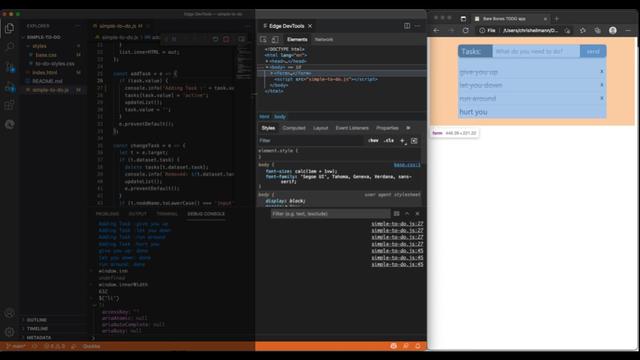
Task: Click the feedback icon in orange status bar
Action: click(x=406, y=346)
